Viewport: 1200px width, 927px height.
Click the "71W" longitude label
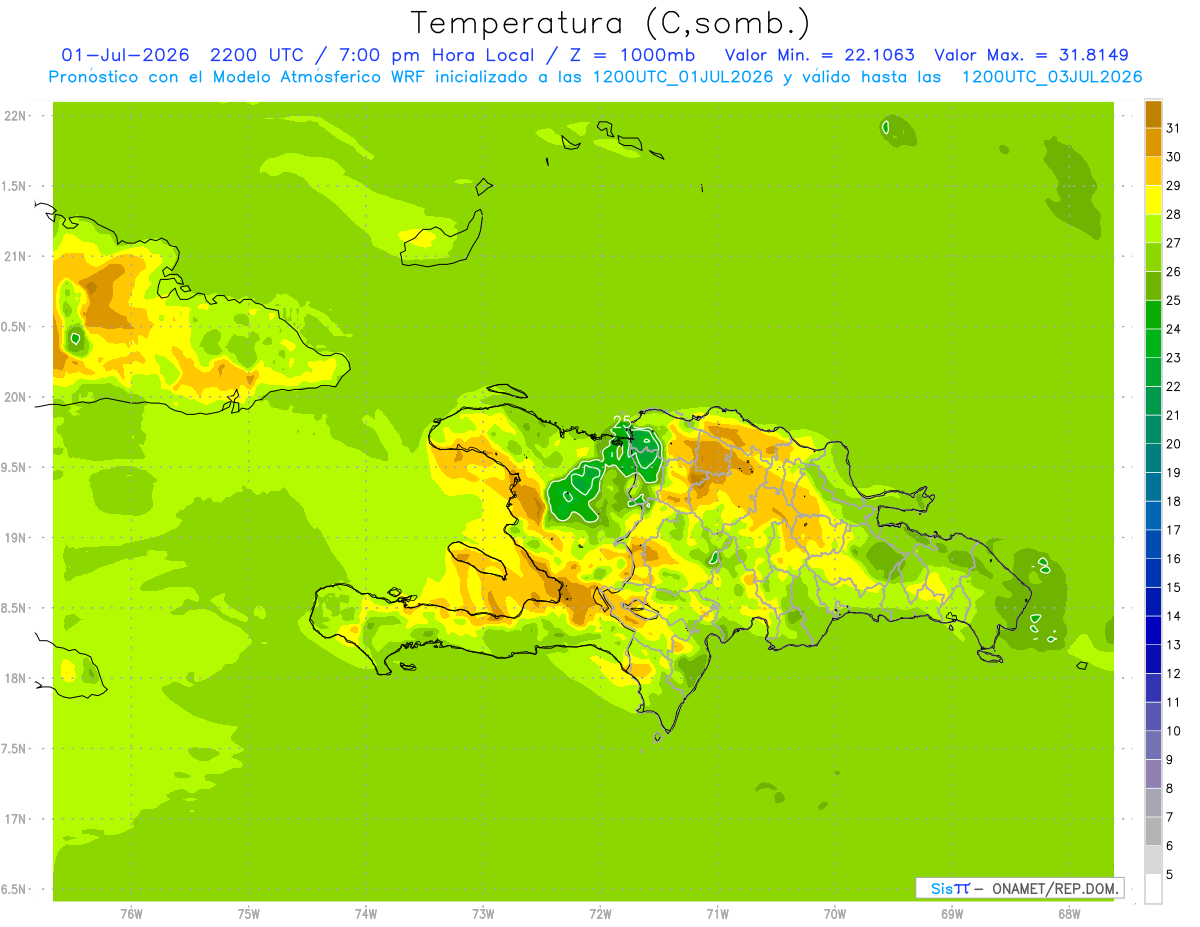(x=717, y=914)
